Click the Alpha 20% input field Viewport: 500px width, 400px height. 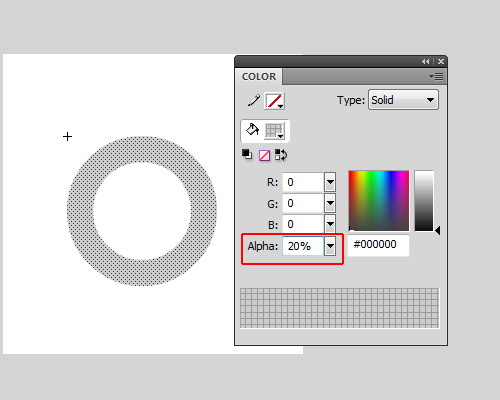(x=303, y=246)
